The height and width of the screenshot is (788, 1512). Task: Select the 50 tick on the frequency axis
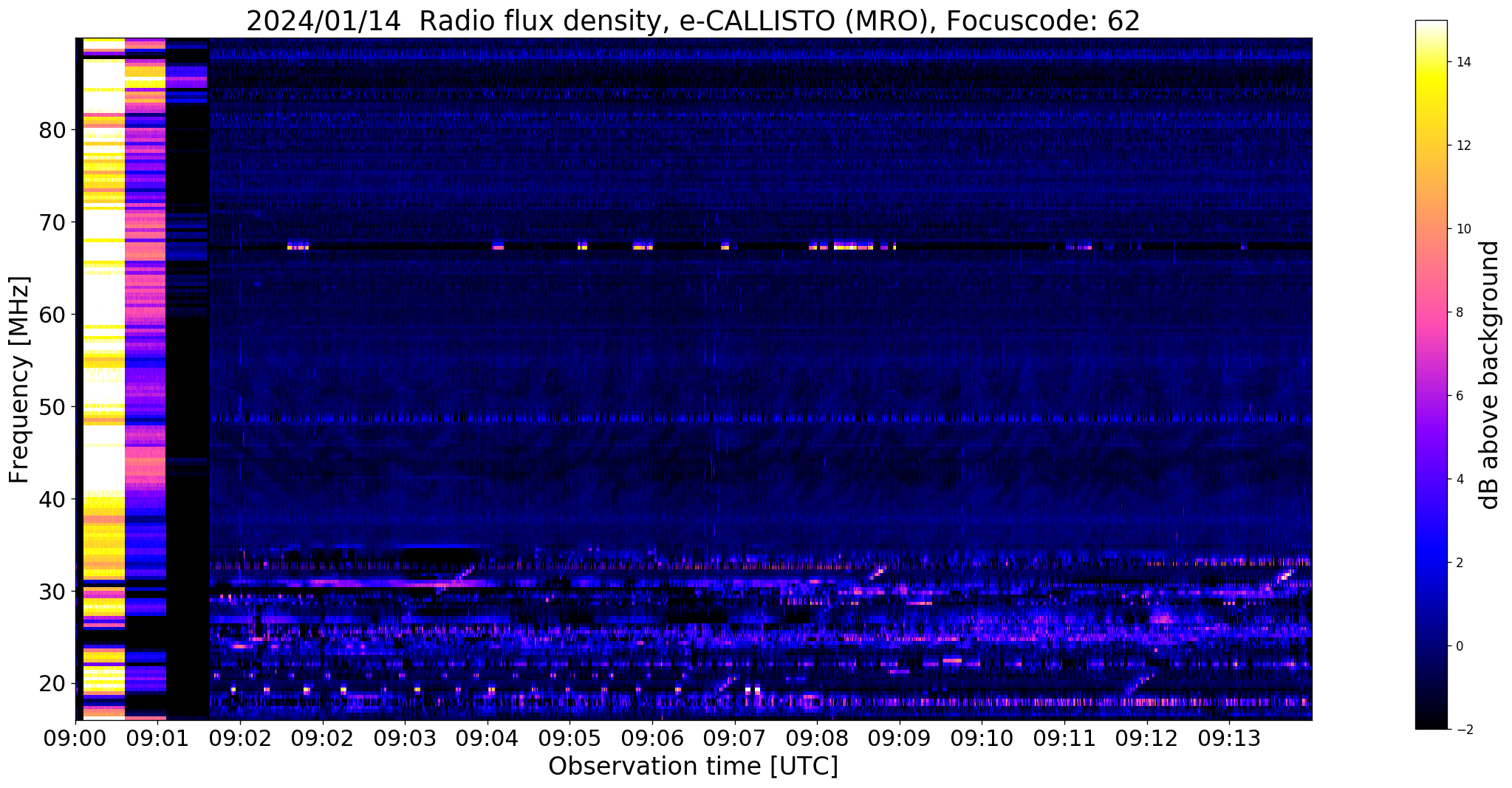(x=52, y=407)
